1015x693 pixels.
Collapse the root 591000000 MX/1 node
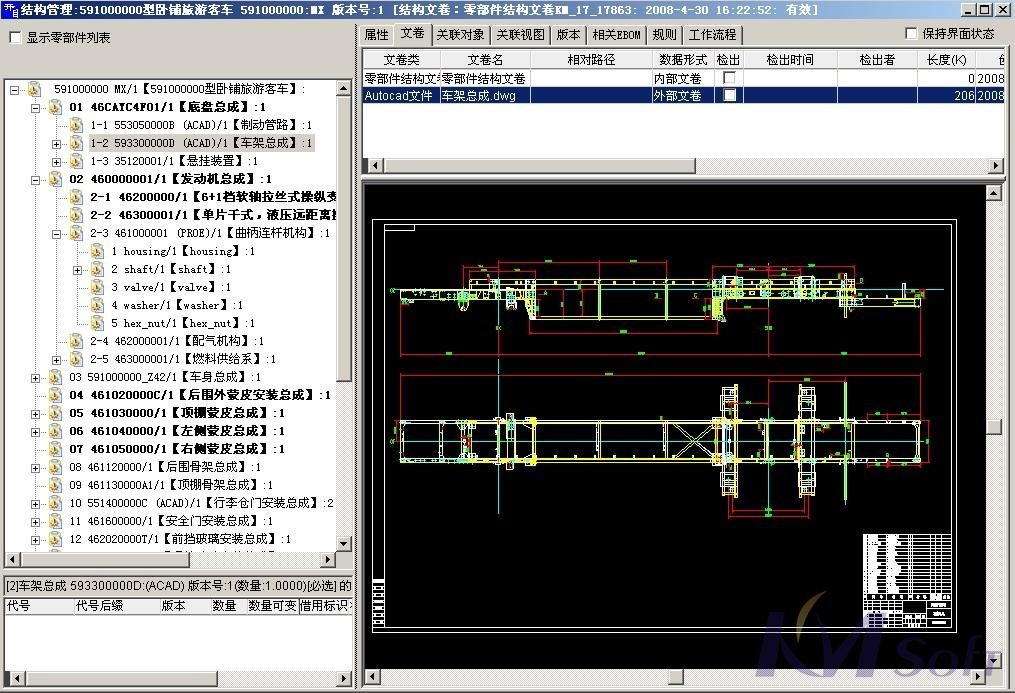point(15,90)
